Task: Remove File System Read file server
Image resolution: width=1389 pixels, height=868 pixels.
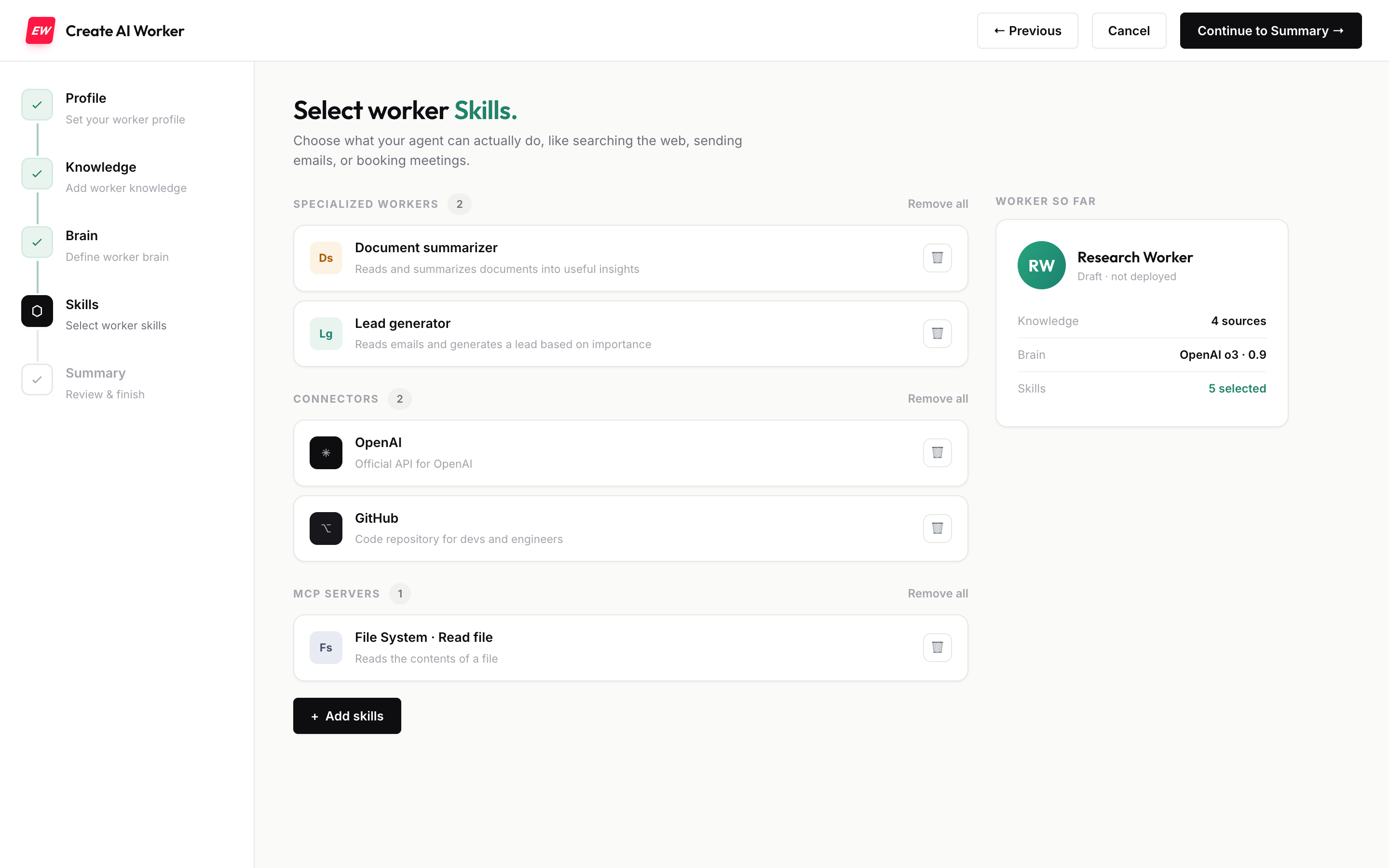Action: tap(937, 648)
